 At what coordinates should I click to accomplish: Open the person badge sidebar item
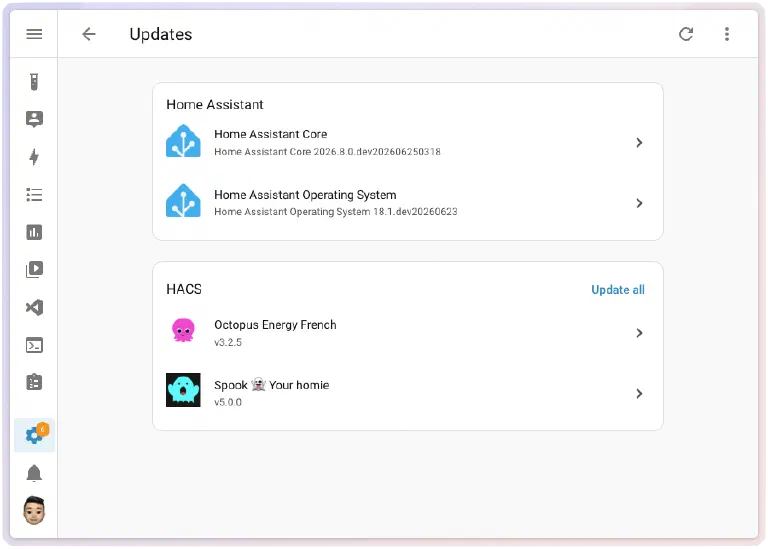pos(34,119)
